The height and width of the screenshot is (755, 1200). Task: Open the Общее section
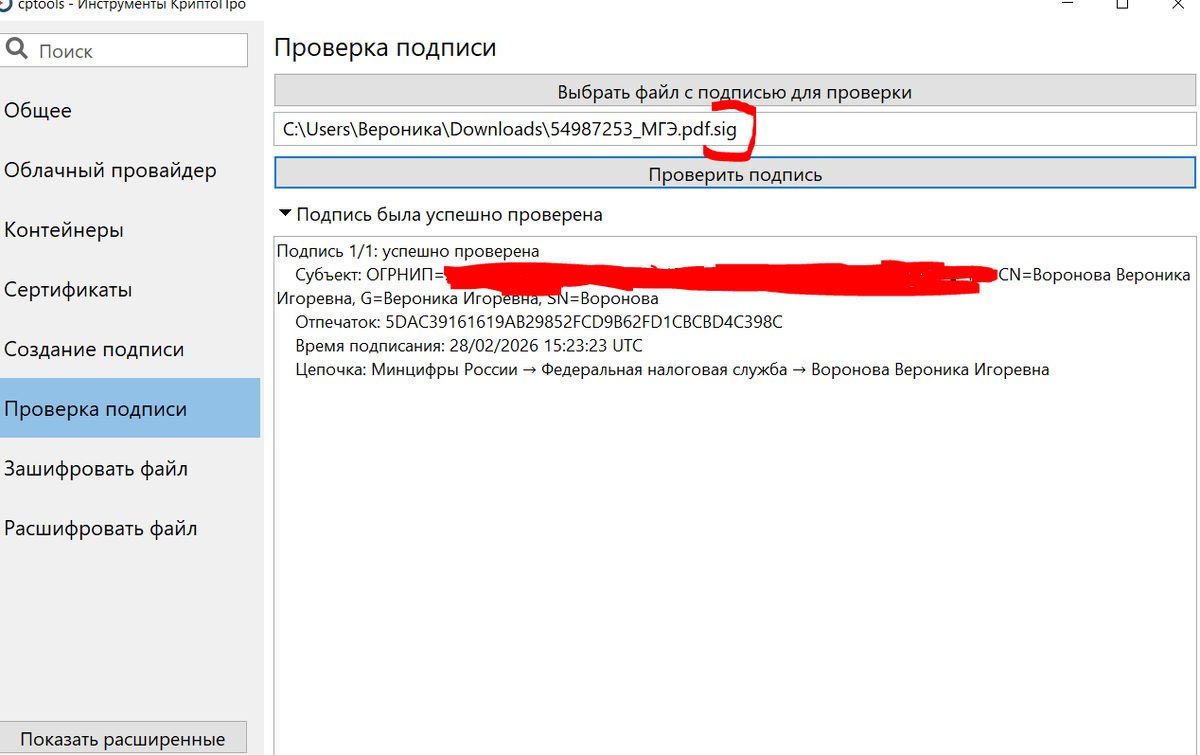[37, 110]
